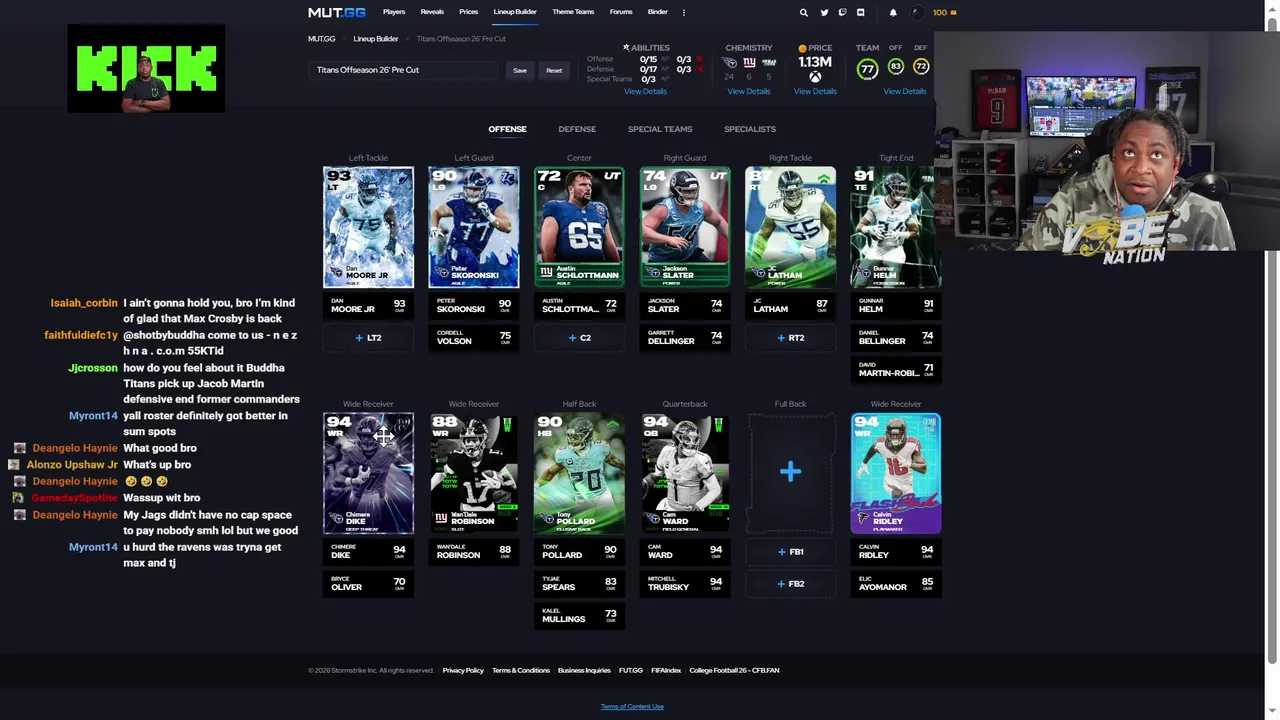View Details under Price
Viewport: 1280px width, 720px height.
tap(815, 91)
